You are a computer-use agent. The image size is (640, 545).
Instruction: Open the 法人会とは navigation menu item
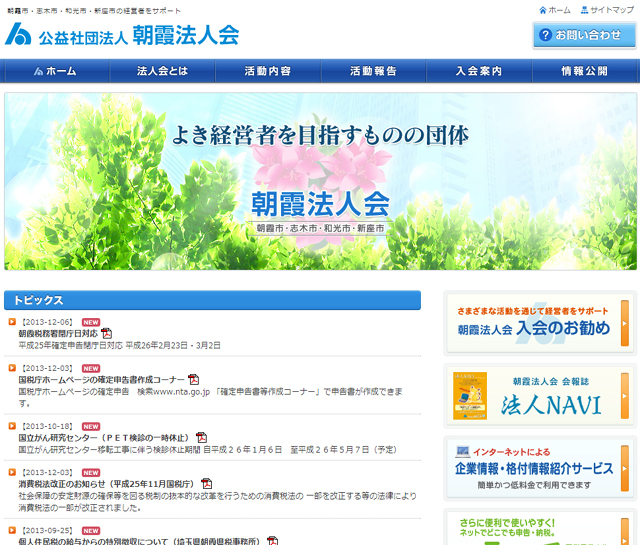coord(162,71)
